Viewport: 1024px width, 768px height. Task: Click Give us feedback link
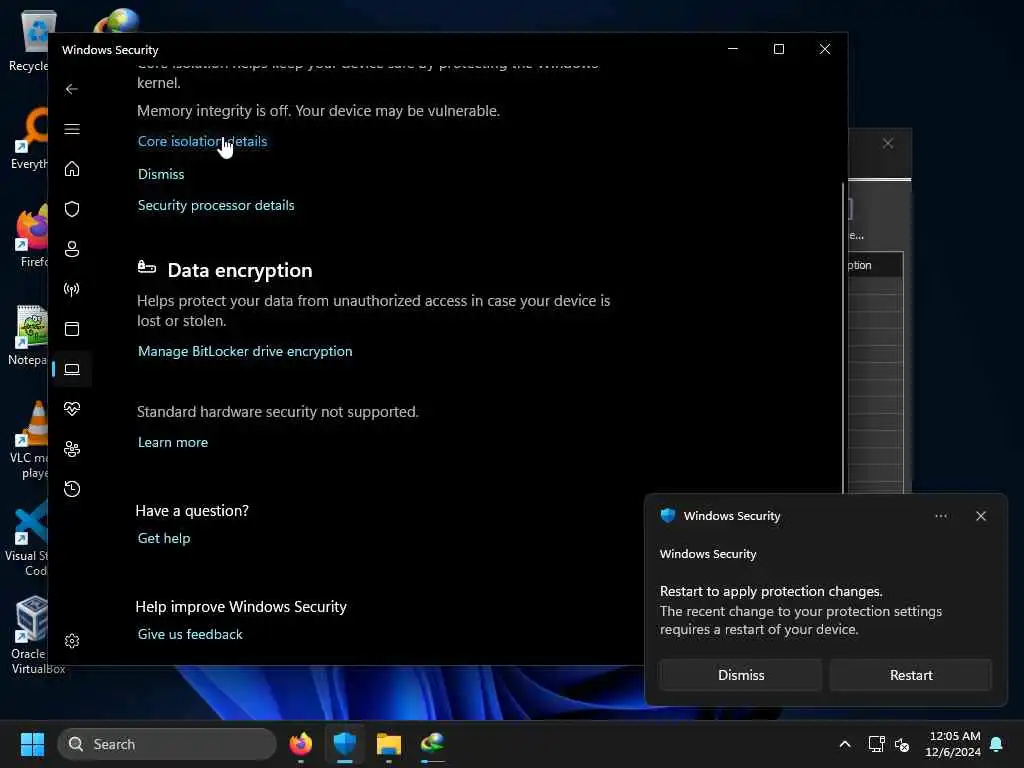pyautogui.click(x=190, y=634)
